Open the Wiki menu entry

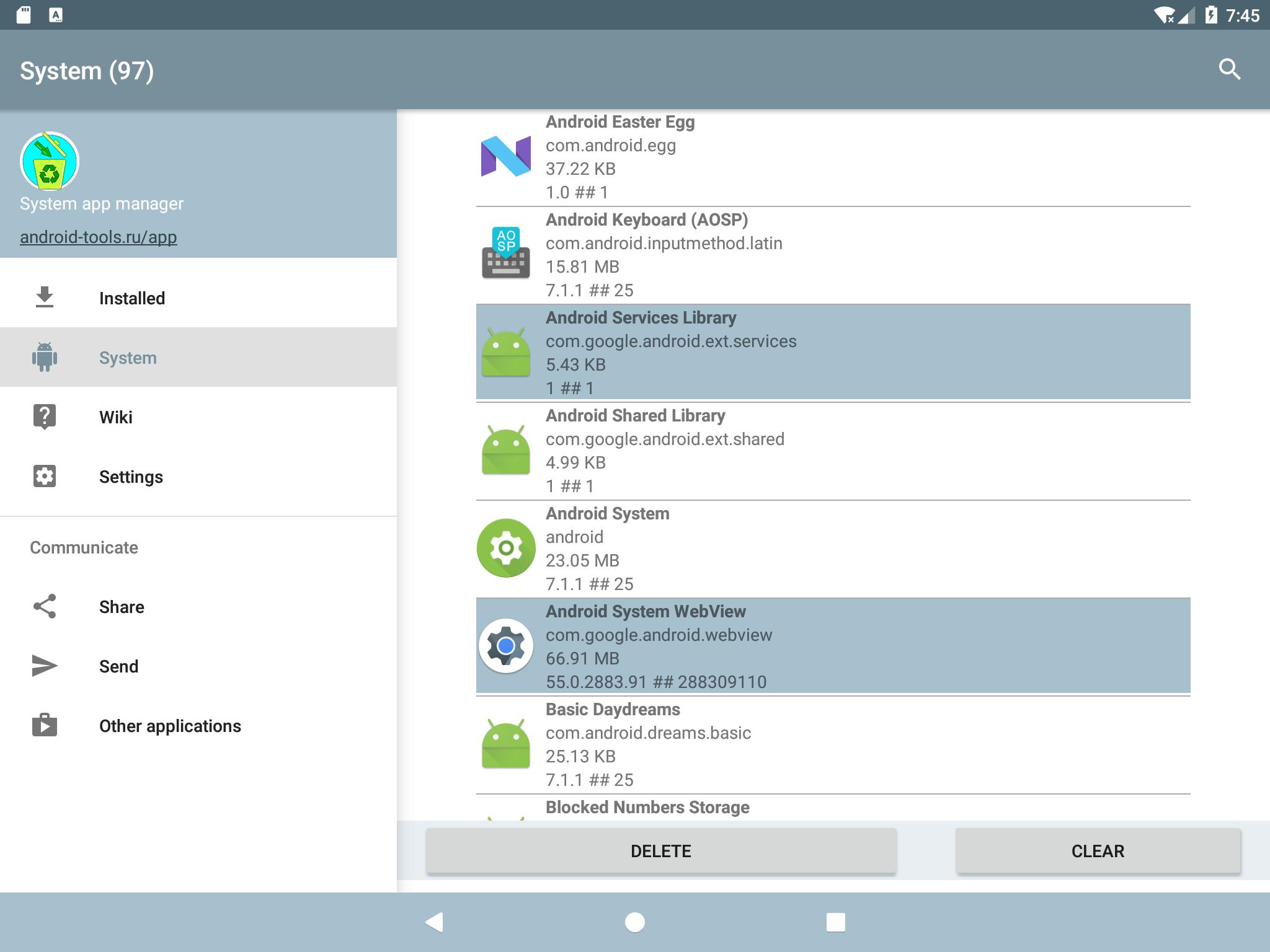click(x=198, y=417)
